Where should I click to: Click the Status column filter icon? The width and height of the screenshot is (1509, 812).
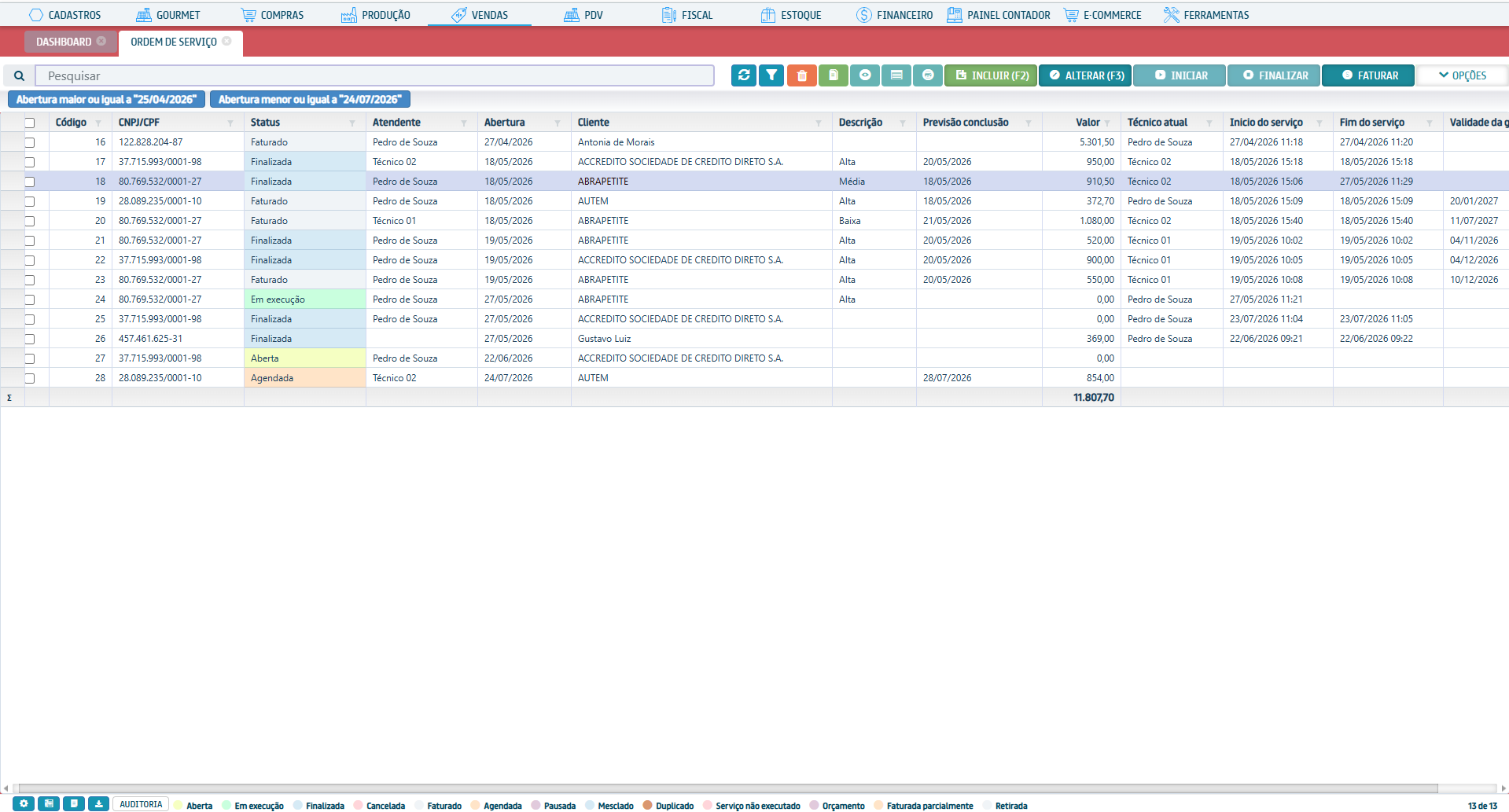click(x=352, y=123)
